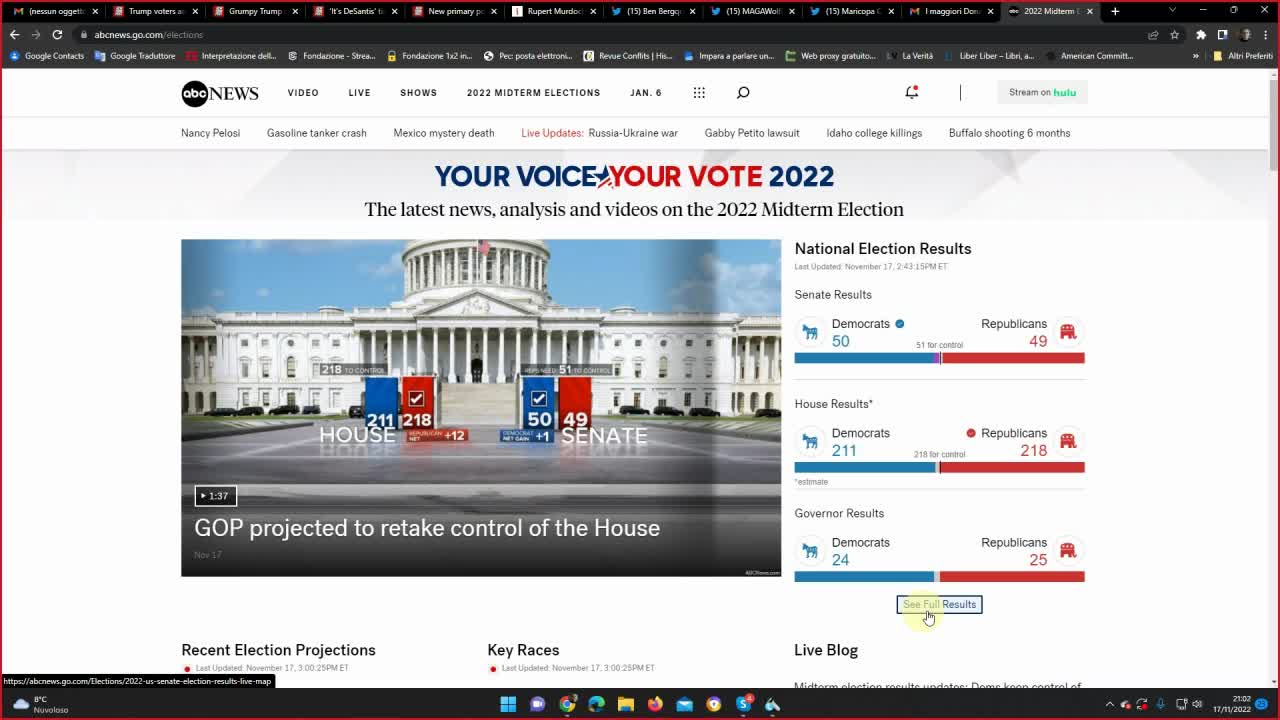This screenshot has height=720, width=1280.
Task: Open the notifications bell icon
Action: point(911,92)
